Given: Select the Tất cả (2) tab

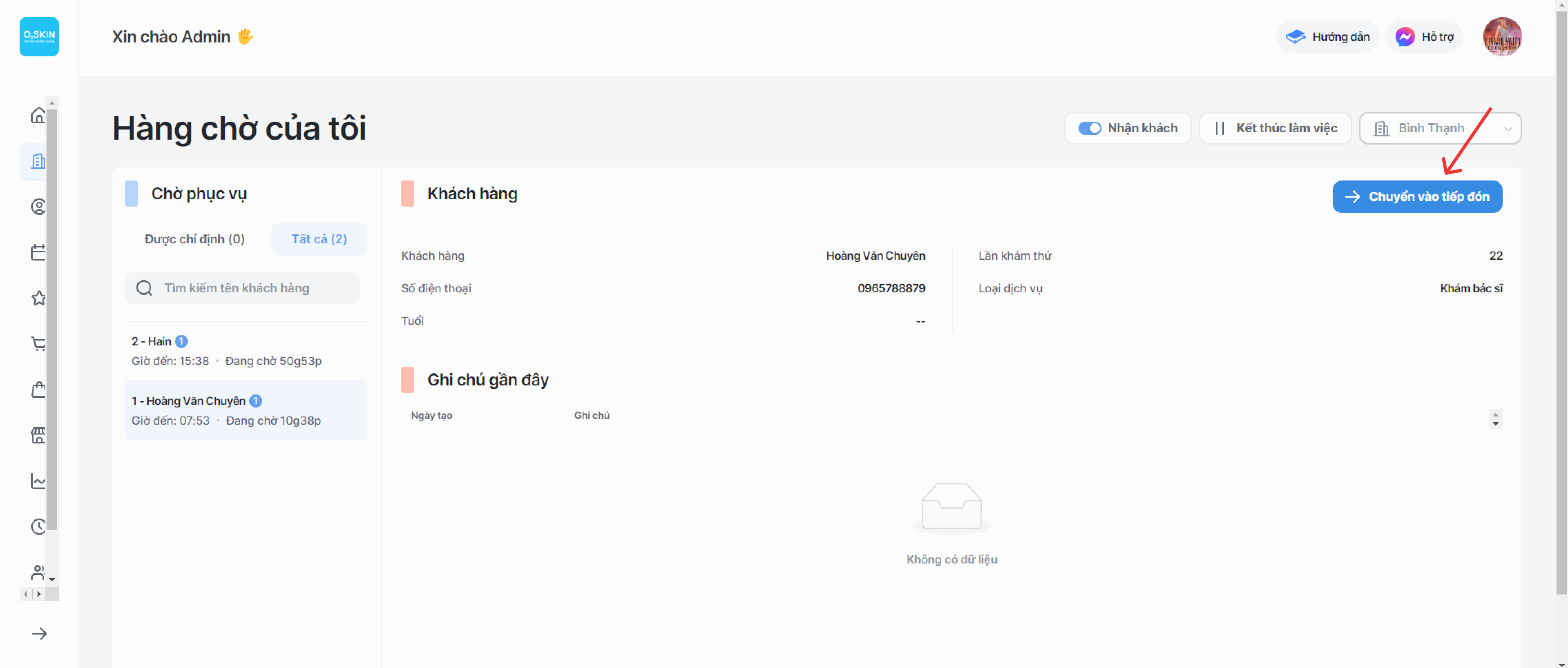Looking at the screenshot, I should [x=319, y=239].
